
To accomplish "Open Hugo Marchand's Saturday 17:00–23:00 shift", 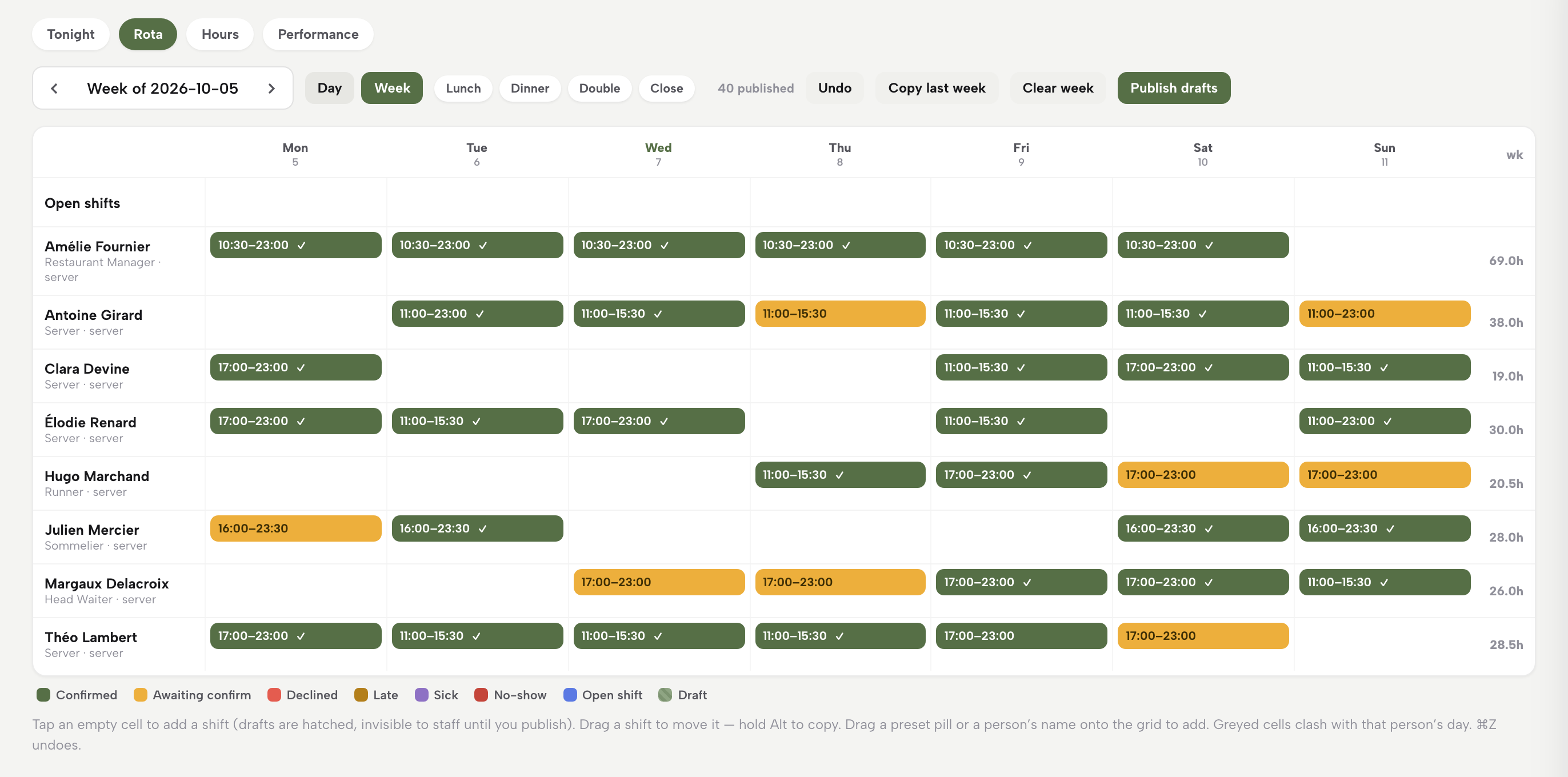I will click(1203, 475).
